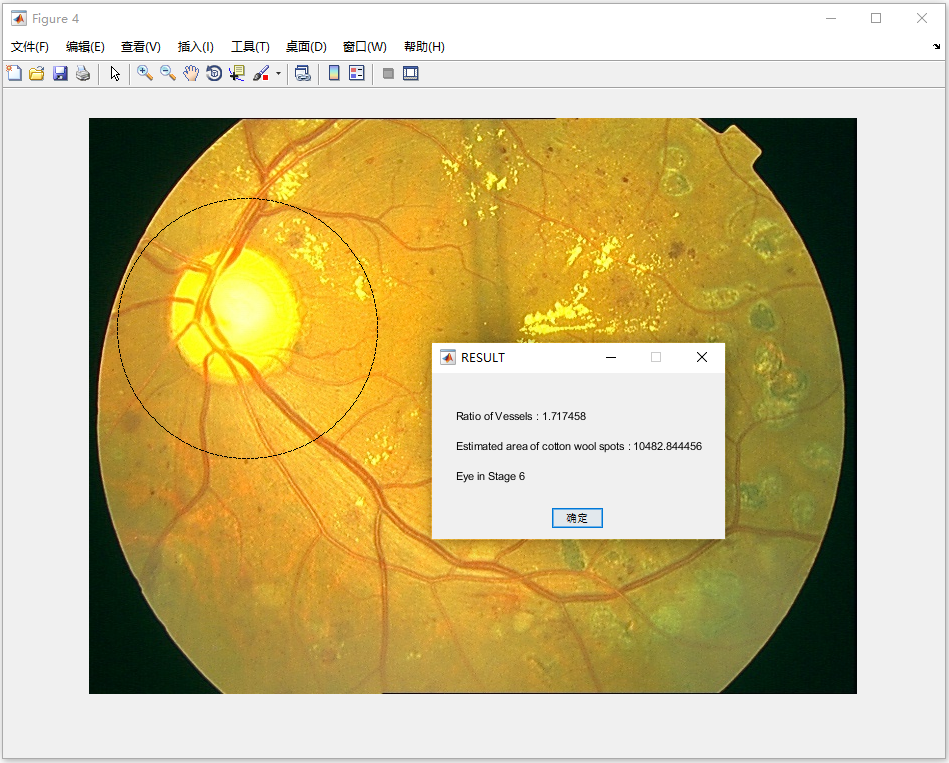
Task: Click the MATLAB icon in RESULT title bar
Action: [448, 358]
